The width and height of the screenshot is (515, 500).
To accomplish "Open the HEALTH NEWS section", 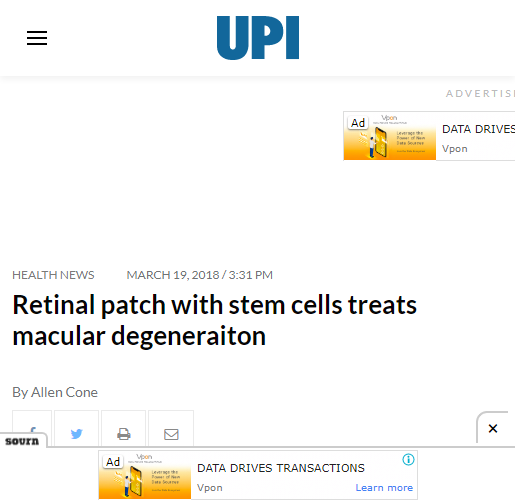I will coord(53,275).
